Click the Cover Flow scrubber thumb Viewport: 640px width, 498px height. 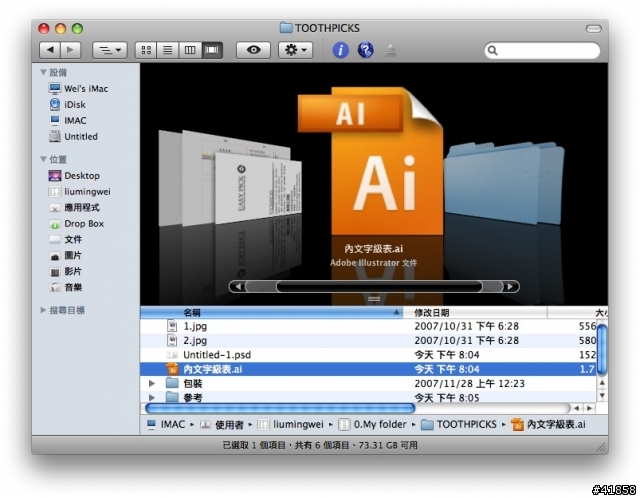379,287
